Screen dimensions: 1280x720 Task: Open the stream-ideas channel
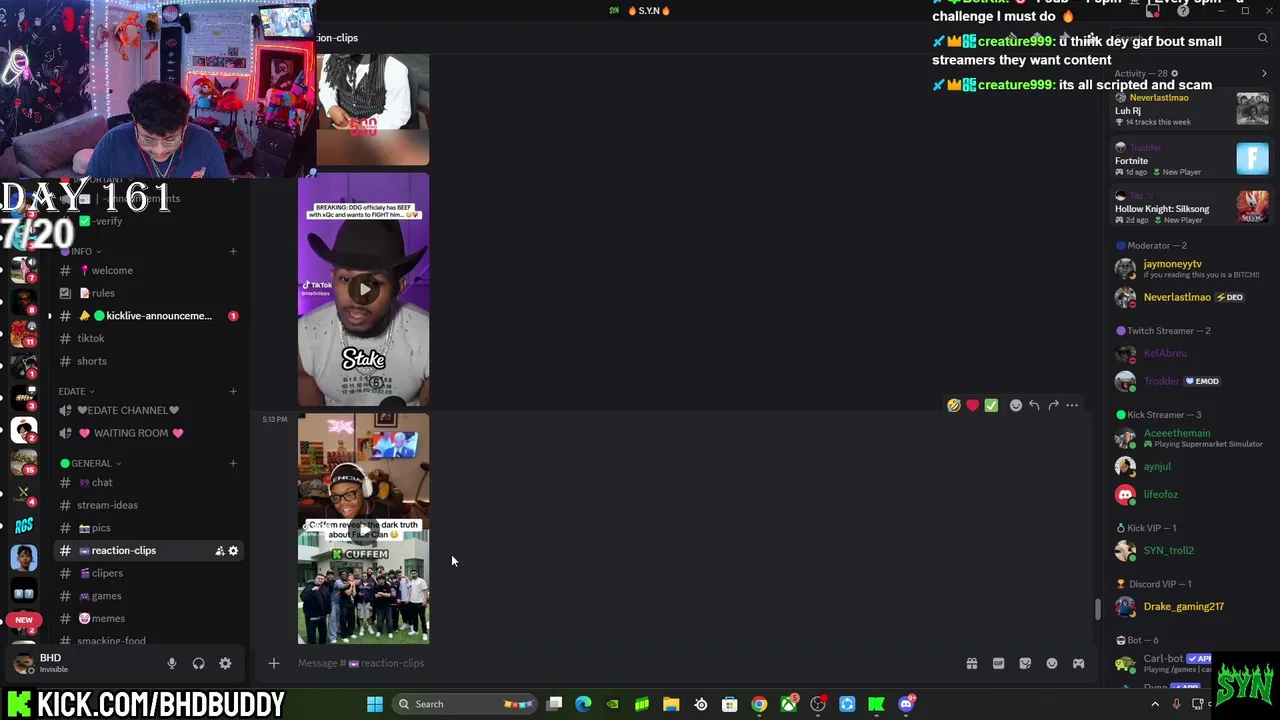(148, 505)
